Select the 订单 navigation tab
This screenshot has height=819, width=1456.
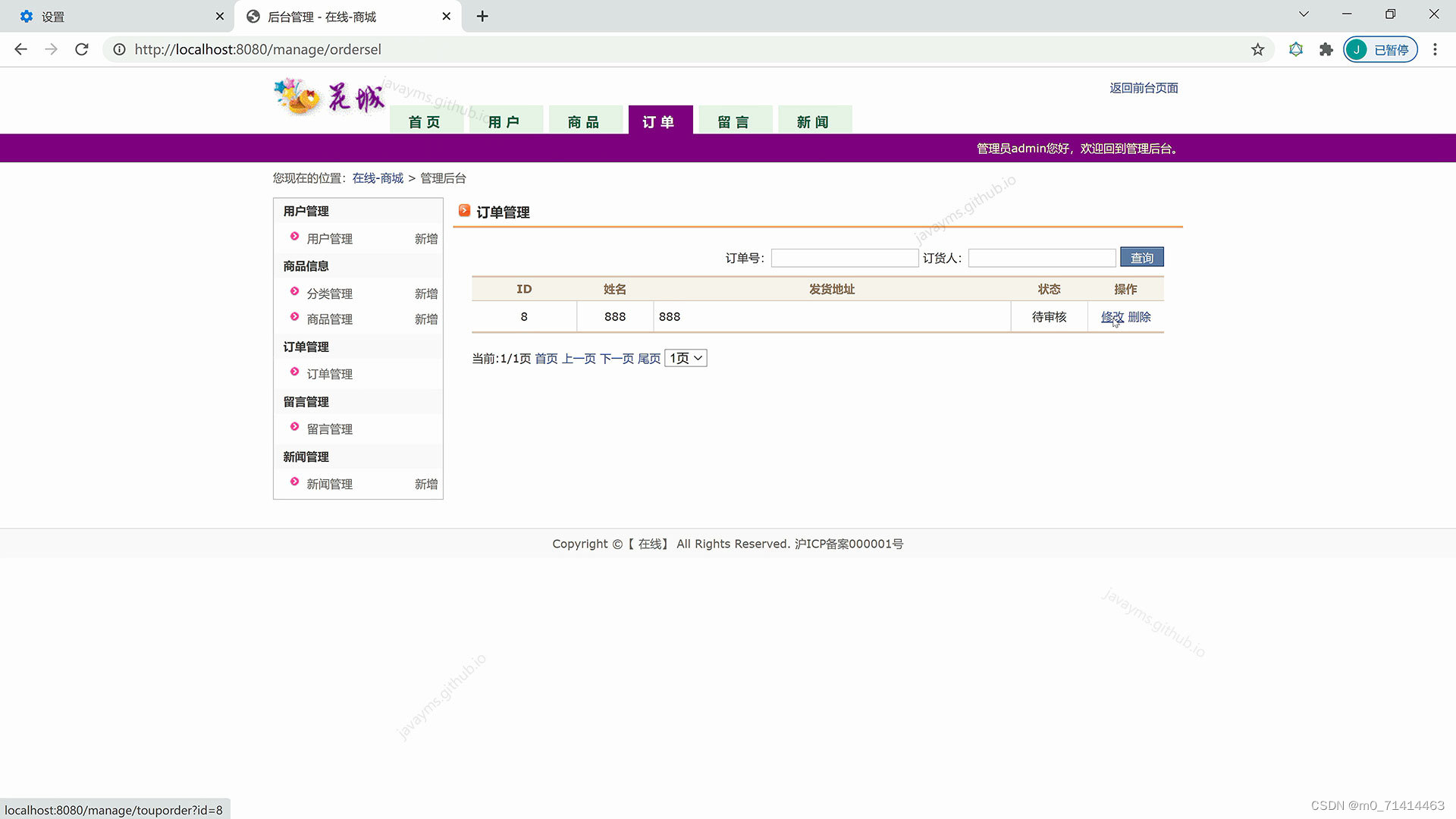(x=660, y=121)
